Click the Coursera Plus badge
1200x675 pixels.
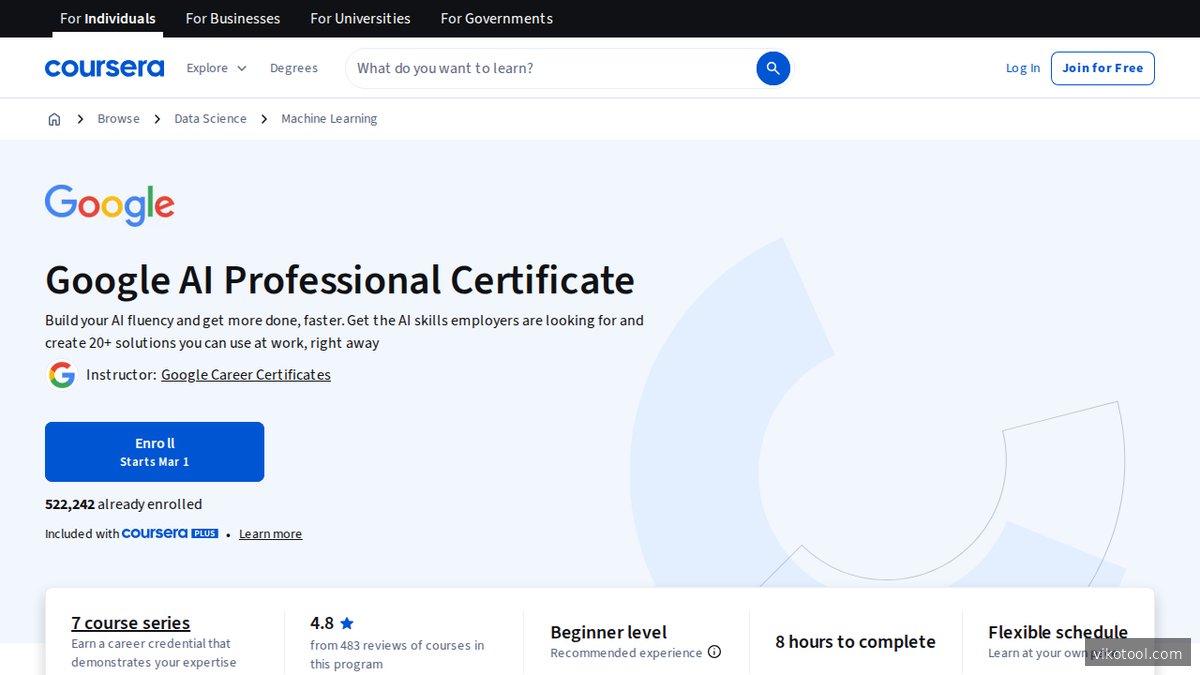pos(170,533)
